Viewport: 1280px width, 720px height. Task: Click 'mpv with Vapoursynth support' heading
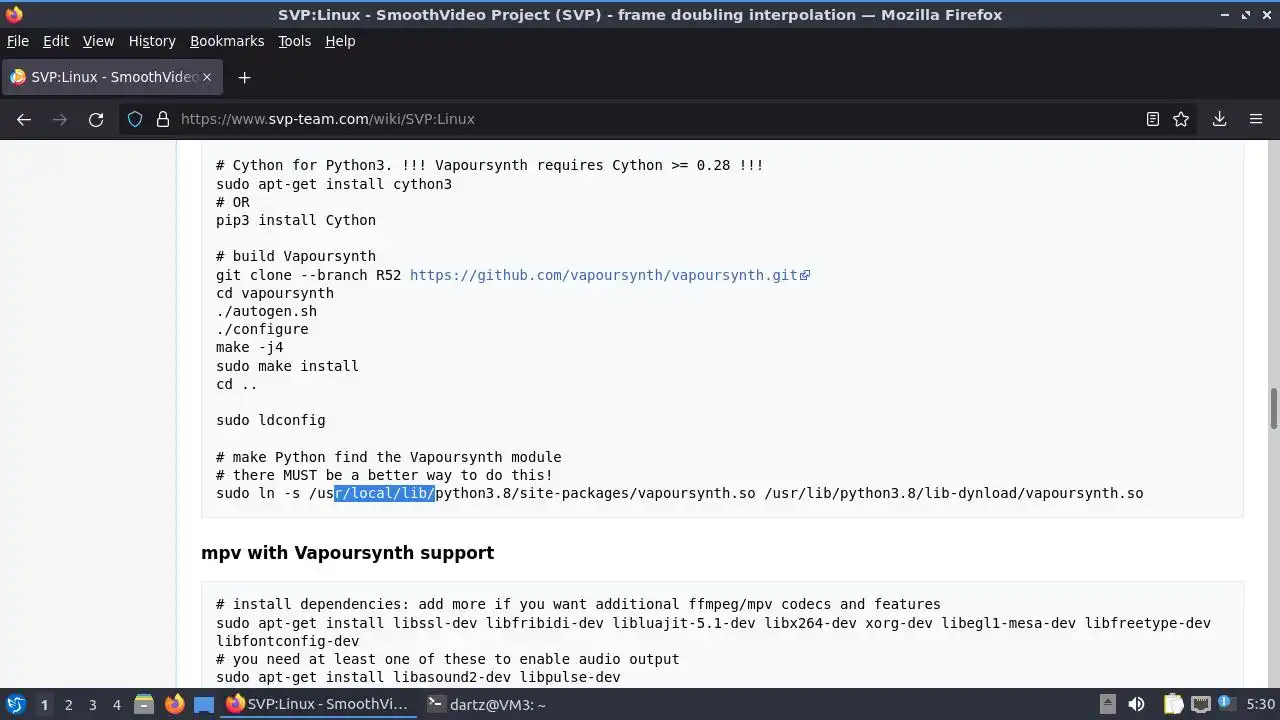[347, 553]
